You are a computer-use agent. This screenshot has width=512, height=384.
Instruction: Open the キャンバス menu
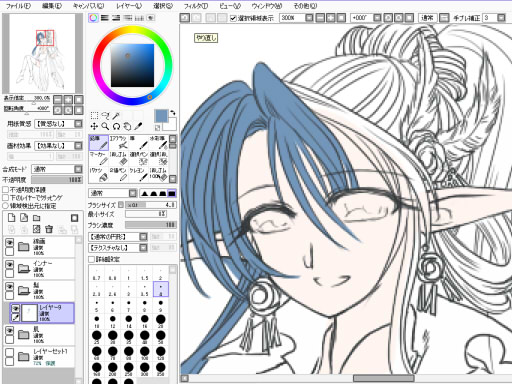88,6
